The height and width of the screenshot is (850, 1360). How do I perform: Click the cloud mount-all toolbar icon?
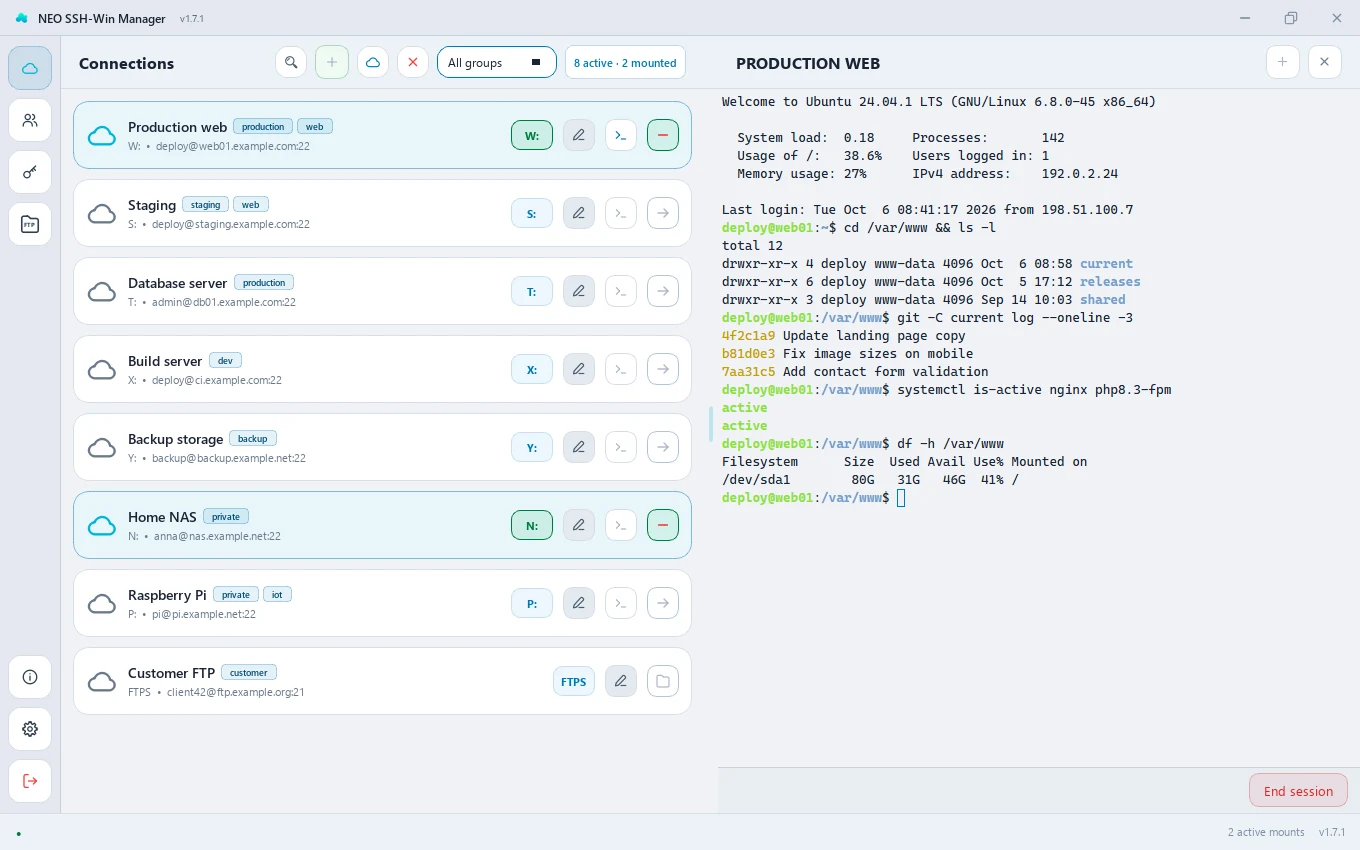[373, 62]
